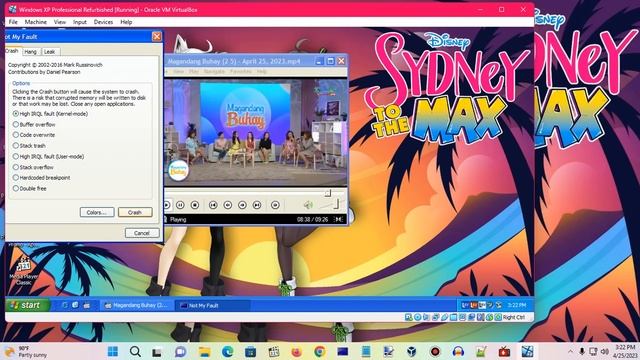640x360 pixels.
Task: Open the VirtualBox File menu
Action: (x=13, y=22)
